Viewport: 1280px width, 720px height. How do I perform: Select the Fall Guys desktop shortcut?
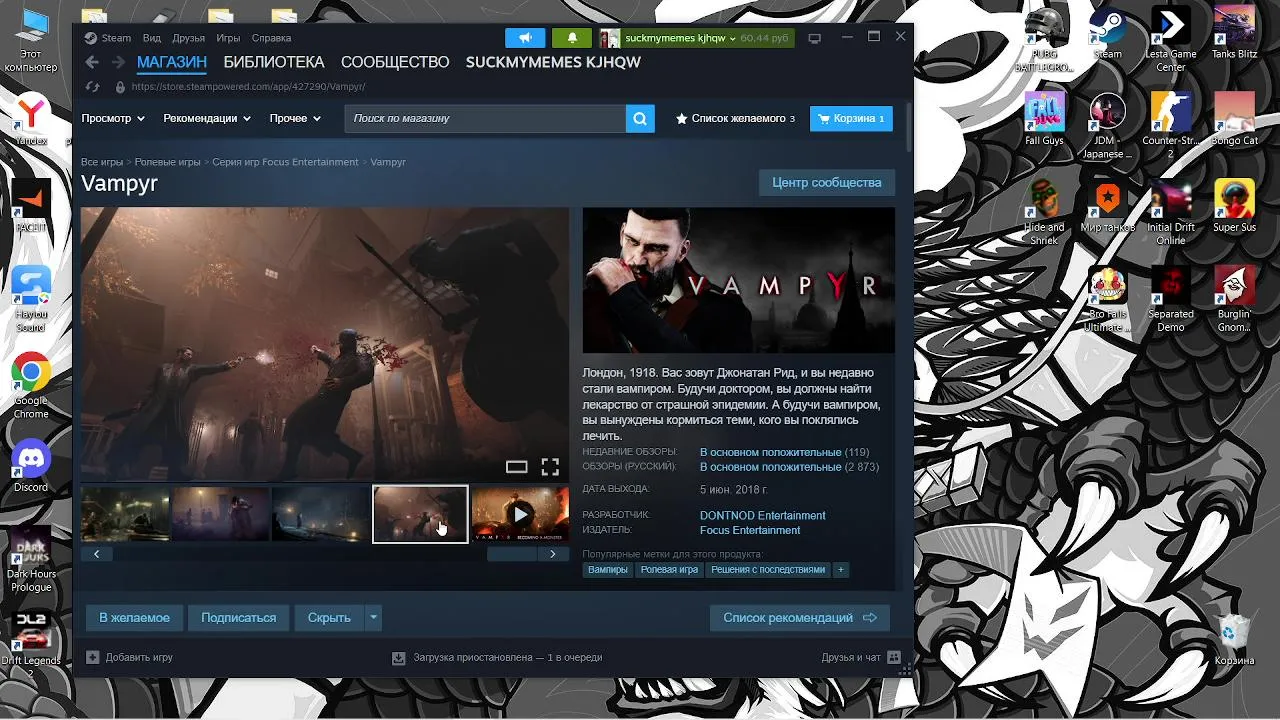click(1044, 120)
